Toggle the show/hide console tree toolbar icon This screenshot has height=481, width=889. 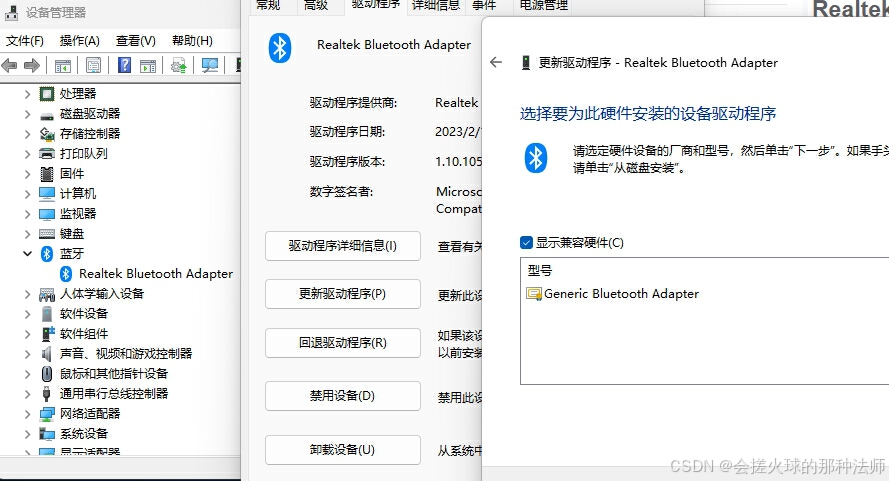63,66
